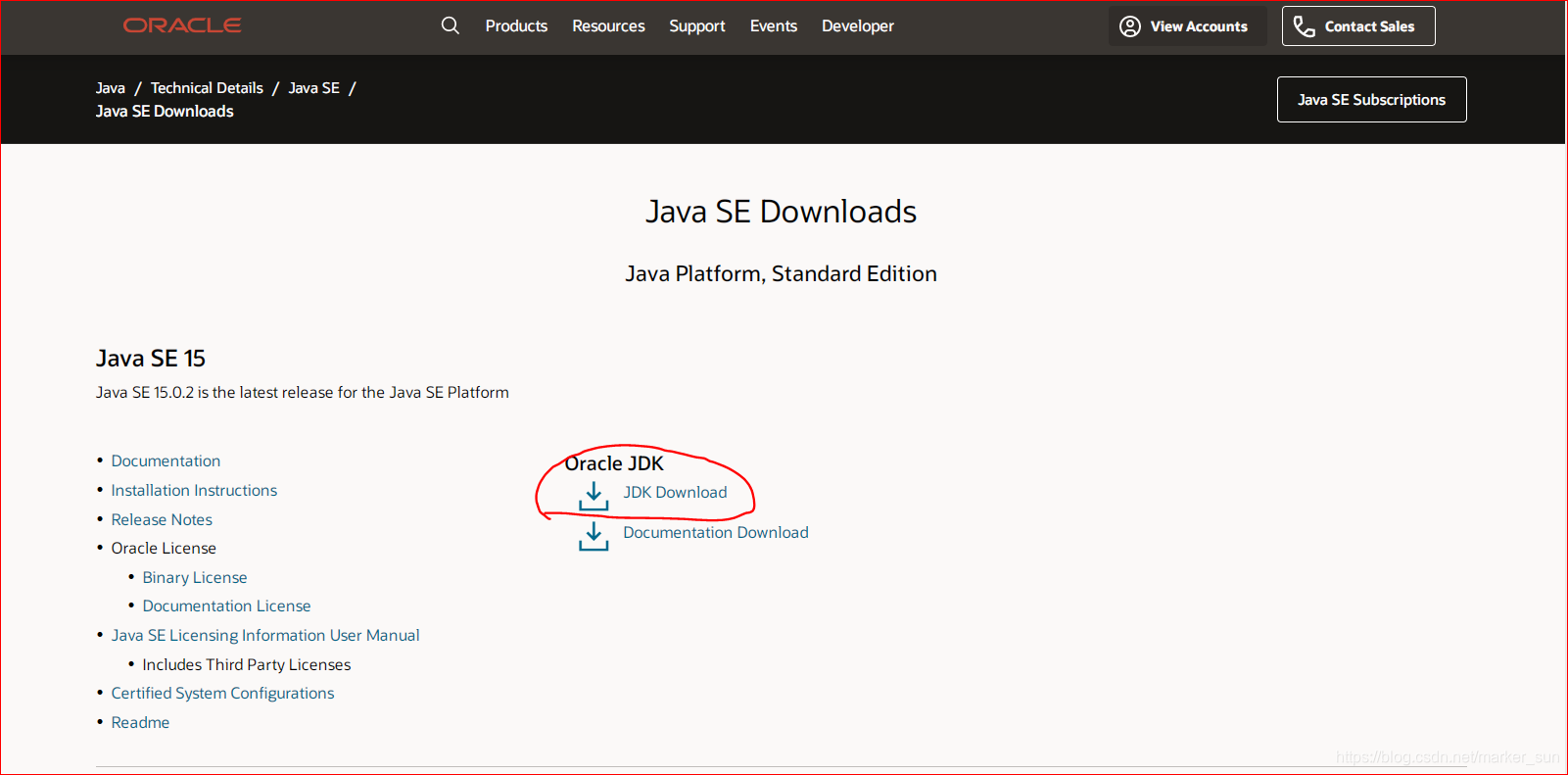Open the Products menu
The width and height of the screenshot is (1568, 775).
[x=516, y=26]
